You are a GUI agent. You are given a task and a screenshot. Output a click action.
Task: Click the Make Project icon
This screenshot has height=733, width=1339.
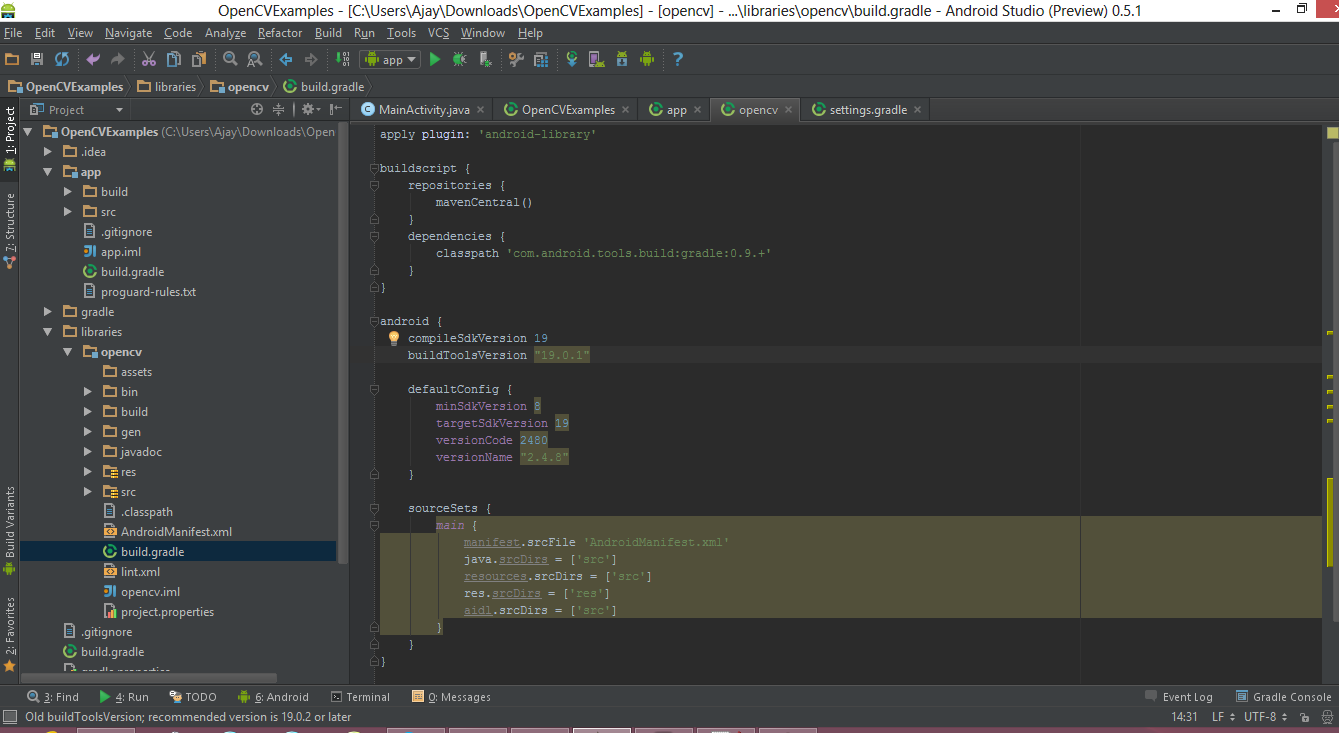[342, 60]
